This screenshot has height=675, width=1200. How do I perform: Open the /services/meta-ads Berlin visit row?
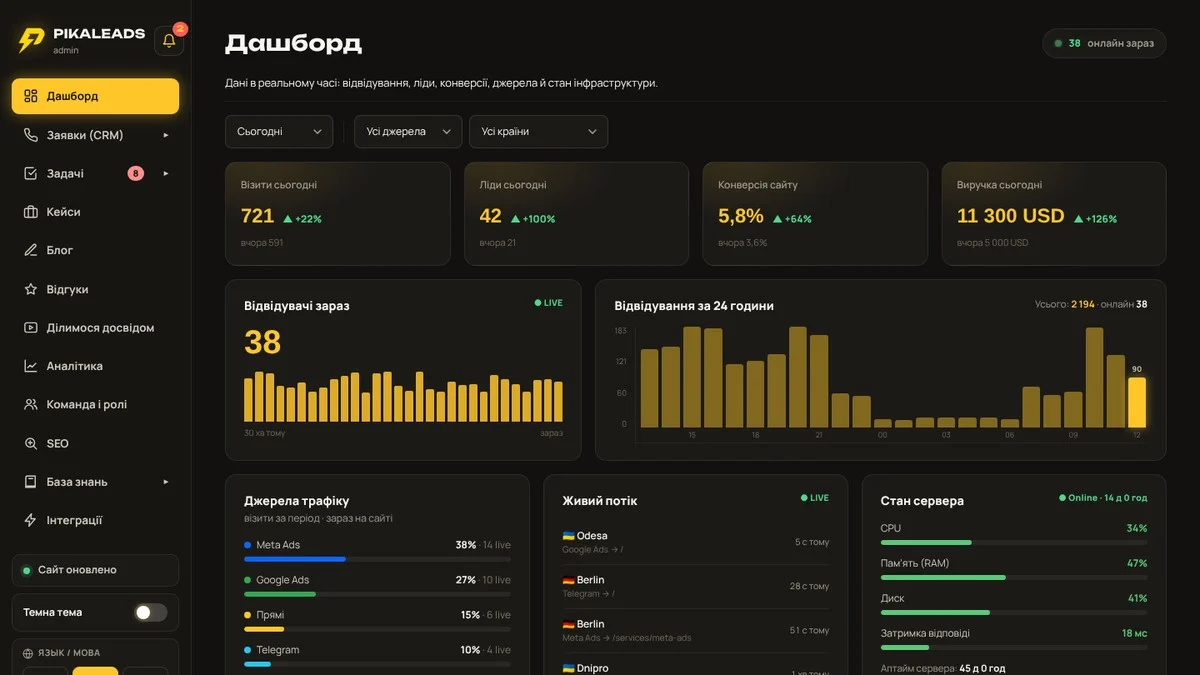tap(695, 630)
